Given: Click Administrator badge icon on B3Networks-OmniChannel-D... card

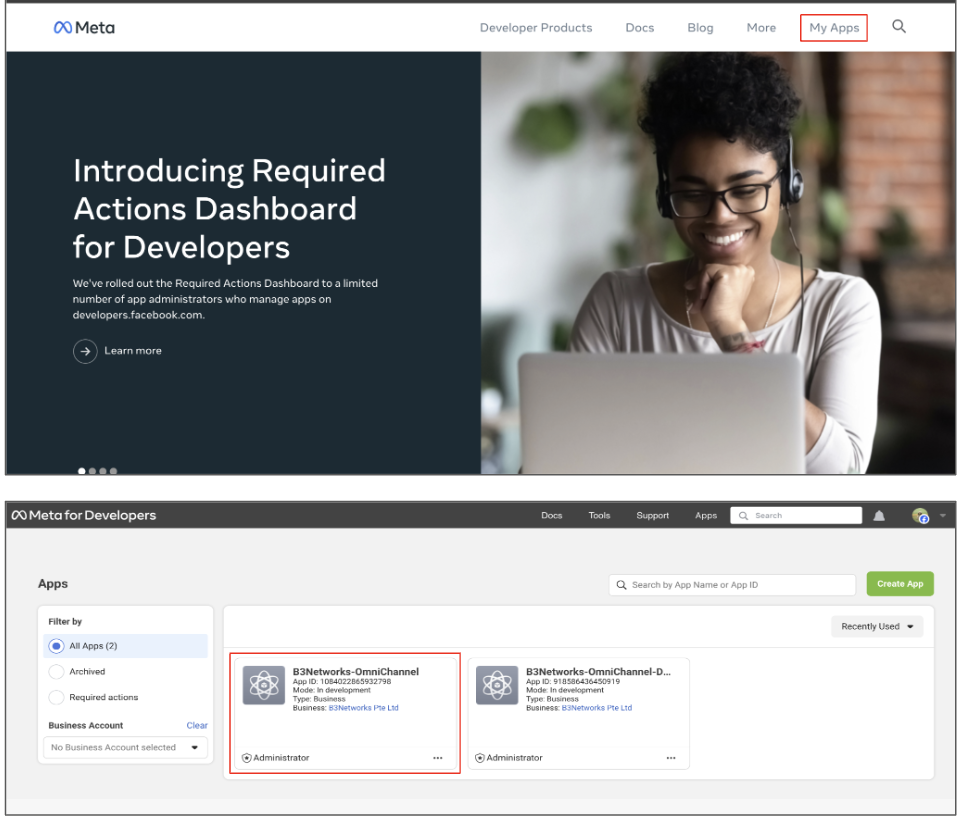Looking at the screenshot, I should [x=480, y=758].
